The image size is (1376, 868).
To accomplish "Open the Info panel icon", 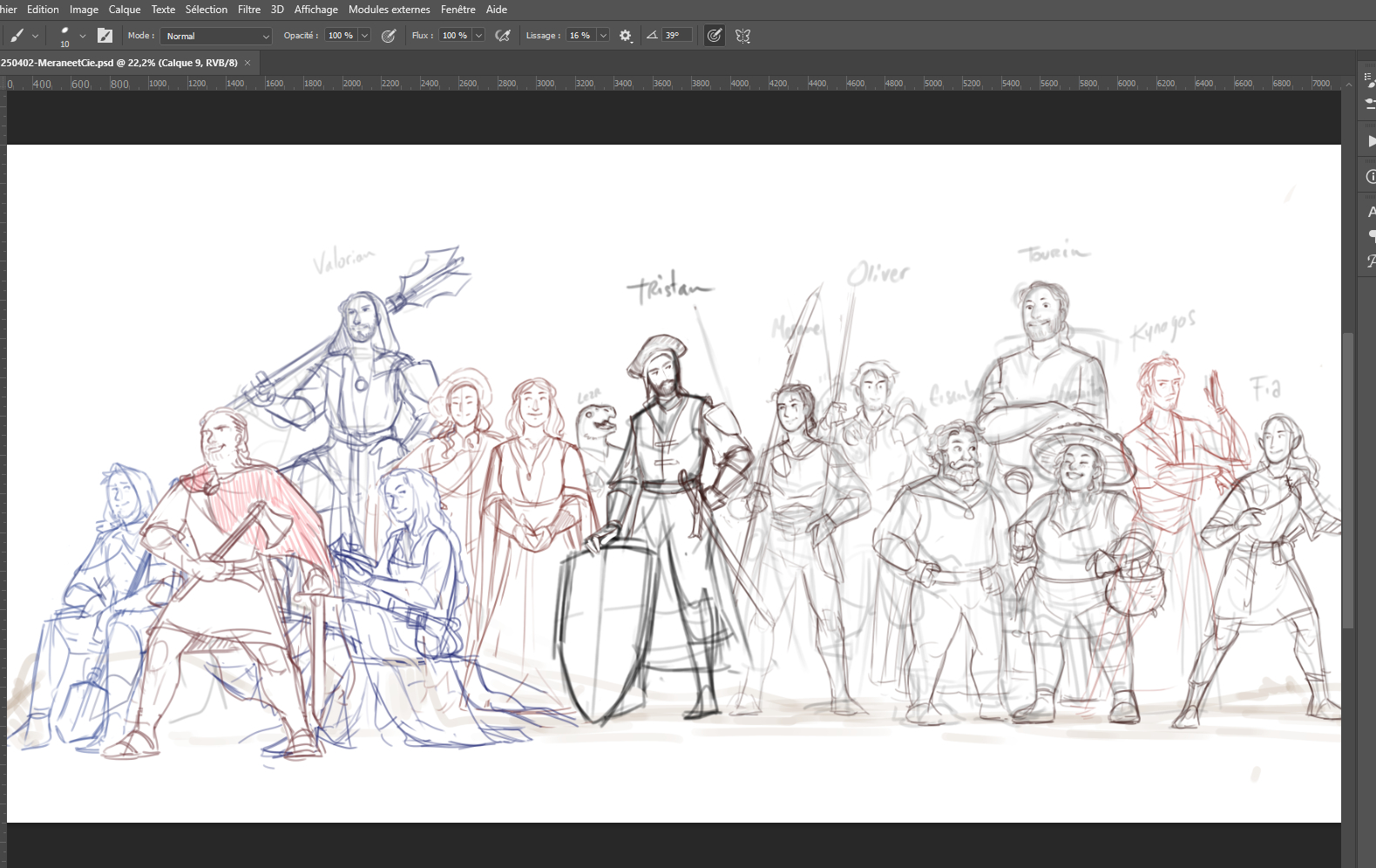I will coord(1370,177).
